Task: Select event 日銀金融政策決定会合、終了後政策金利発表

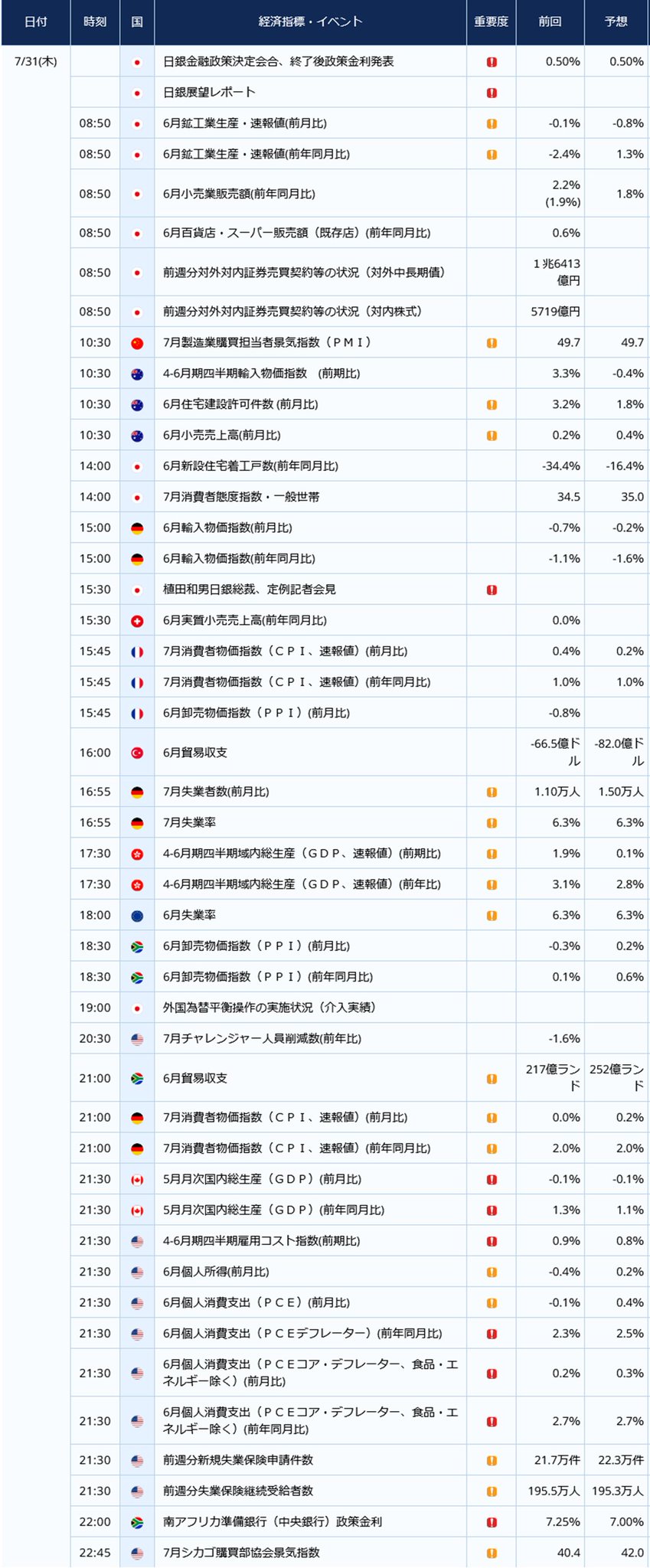Action: (278, 62)
